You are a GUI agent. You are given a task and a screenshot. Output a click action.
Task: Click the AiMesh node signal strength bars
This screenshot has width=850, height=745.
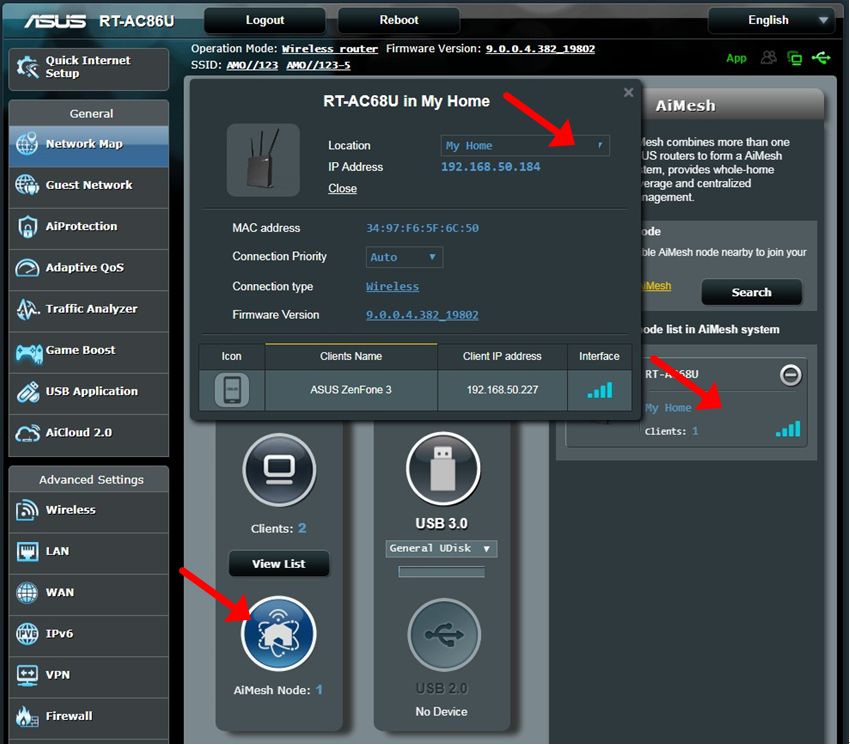click(x=788, y=429)
